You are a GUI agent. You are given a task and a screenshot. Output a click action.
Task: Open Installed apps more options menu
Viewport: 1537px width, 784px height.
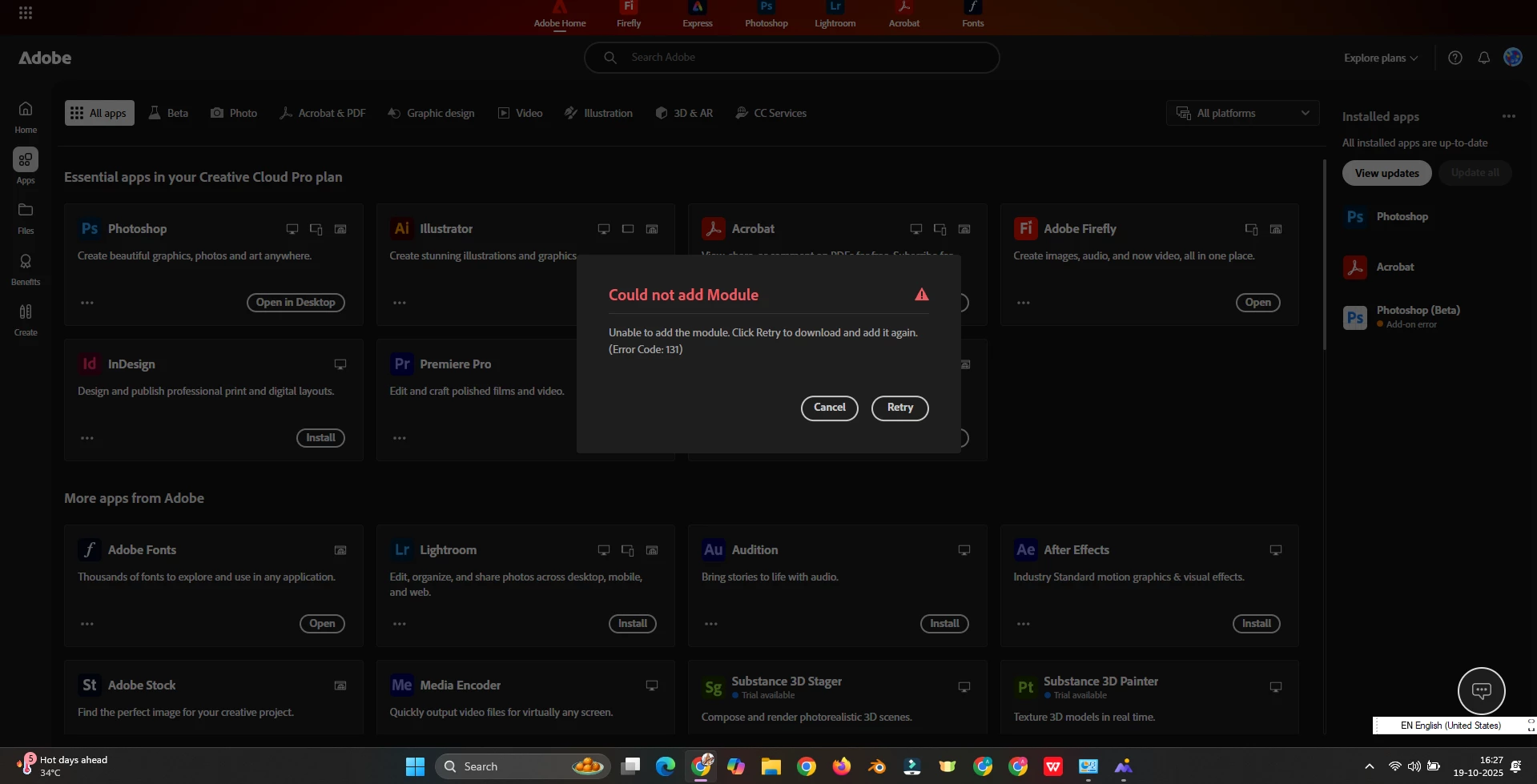click(1509, 116)
